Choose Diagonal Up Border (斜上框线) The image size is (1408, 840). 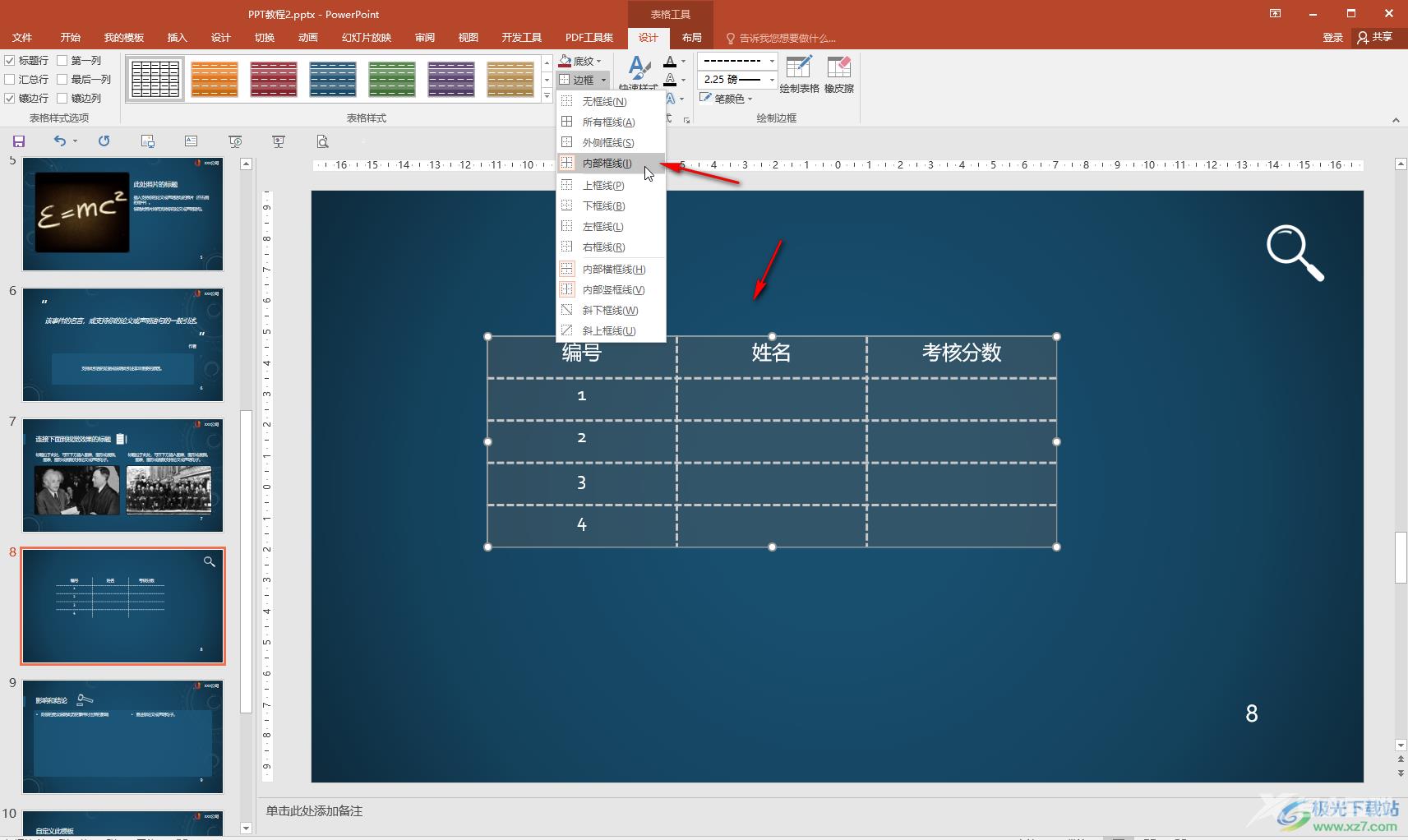coord(611,330)
